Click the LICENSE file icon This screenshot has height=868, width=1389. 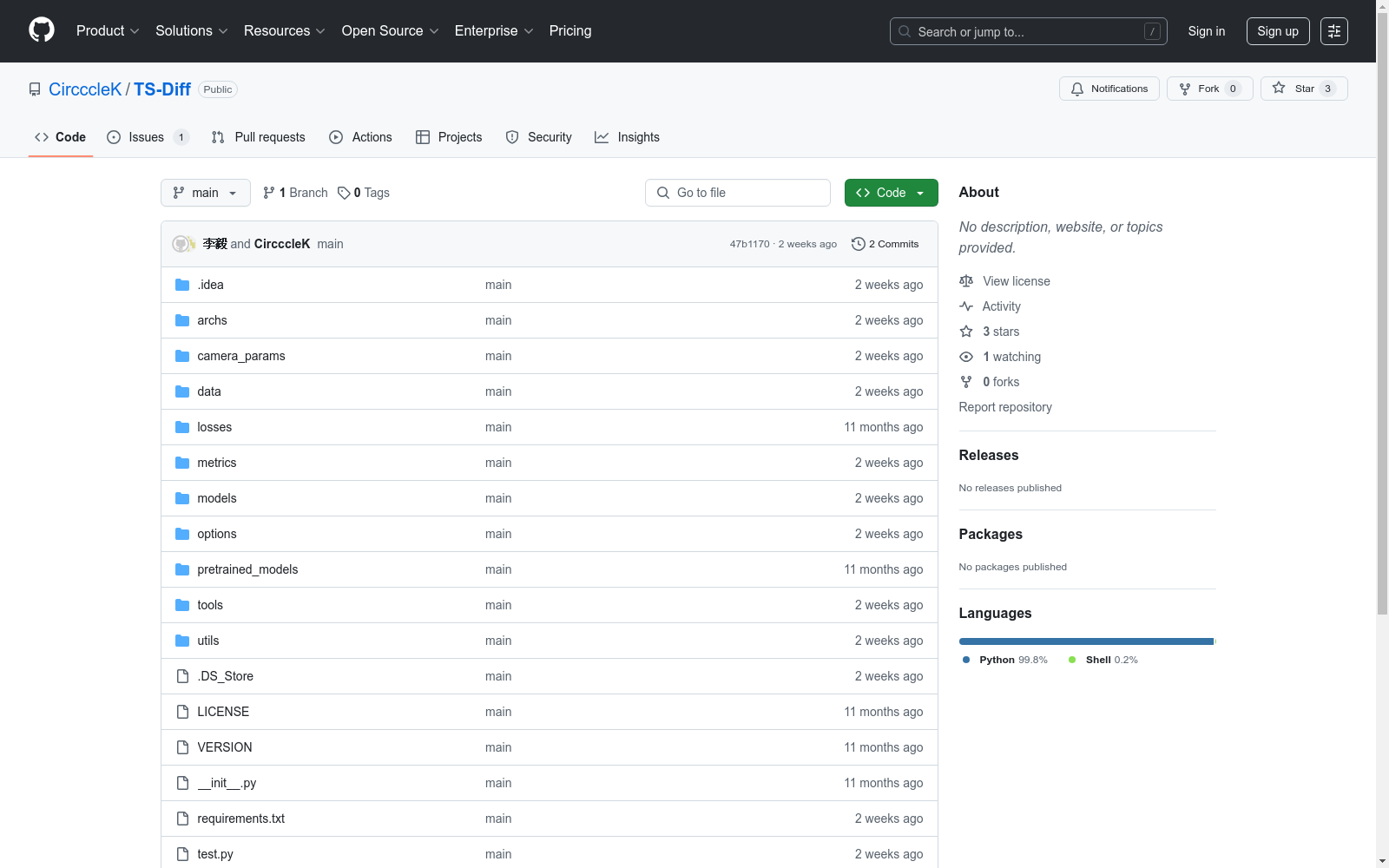point(182,712)
